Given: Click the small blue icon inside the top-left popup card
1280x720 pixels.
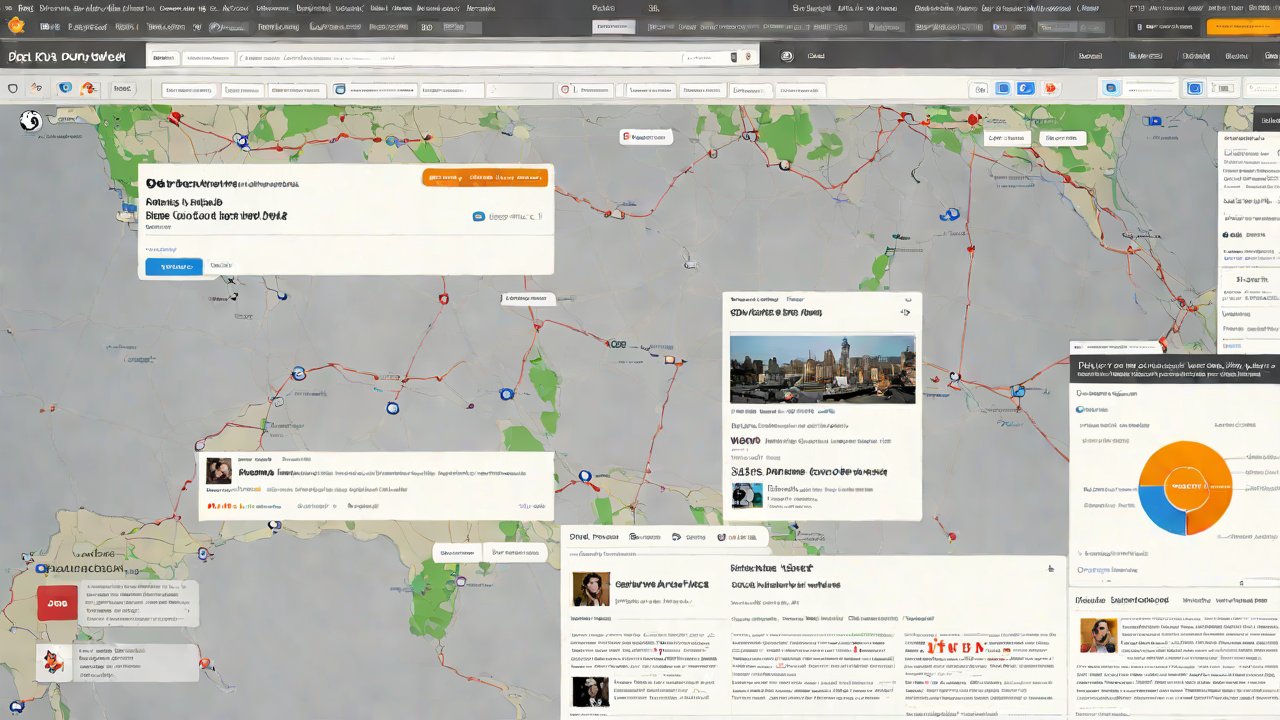Looking at the screenshot, I should coord(478,216).
